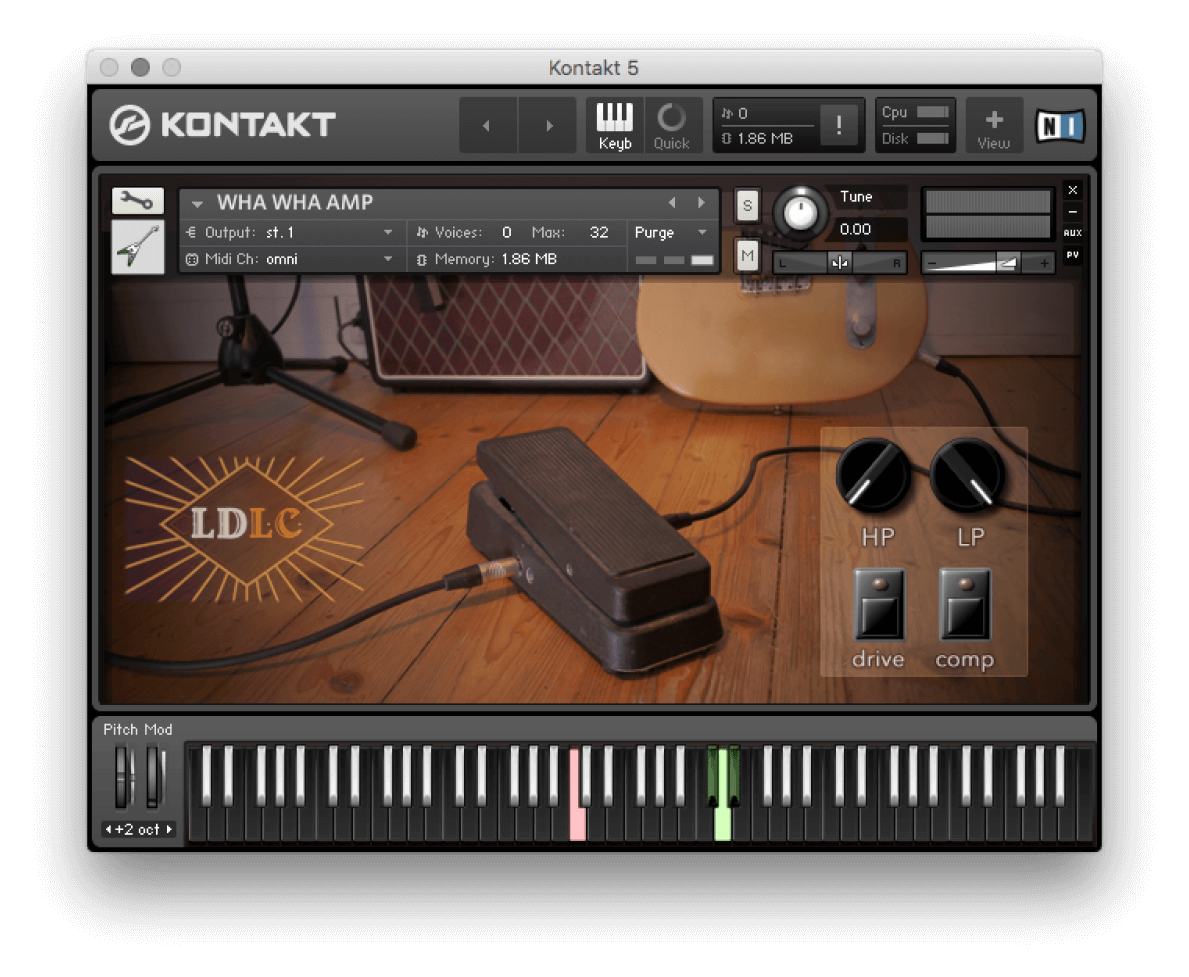Viewport: 1189px width, 977px height.
Task: Click the HP filter knob
Action: click(874, 475)
